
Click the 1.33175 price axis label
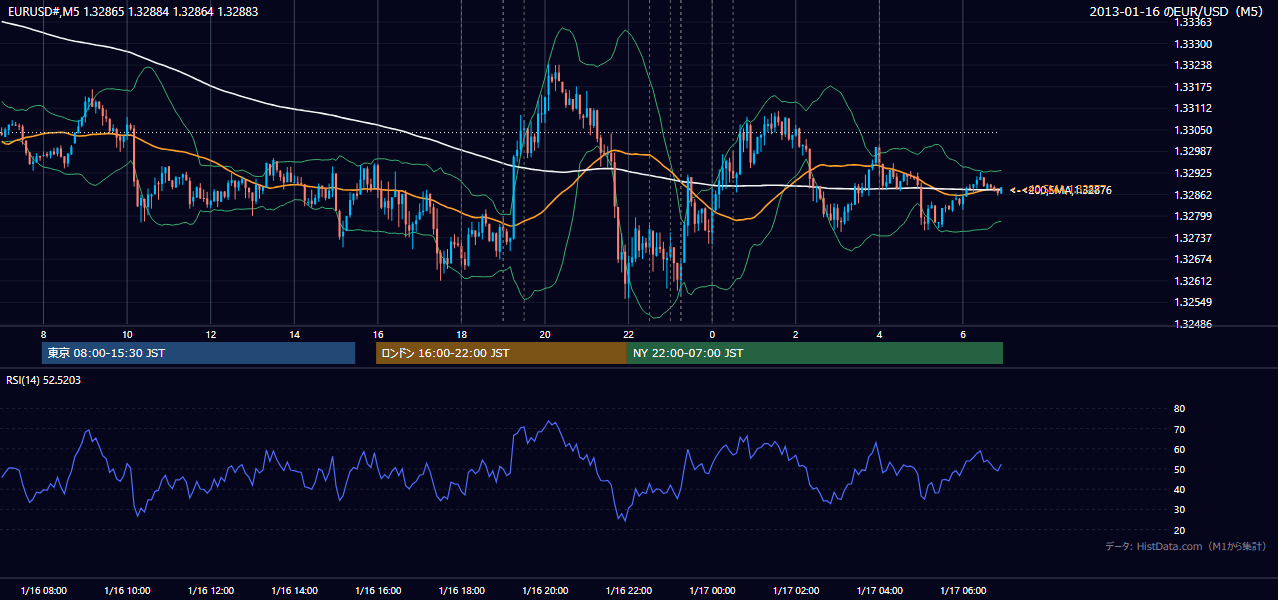pos(1192,87)
